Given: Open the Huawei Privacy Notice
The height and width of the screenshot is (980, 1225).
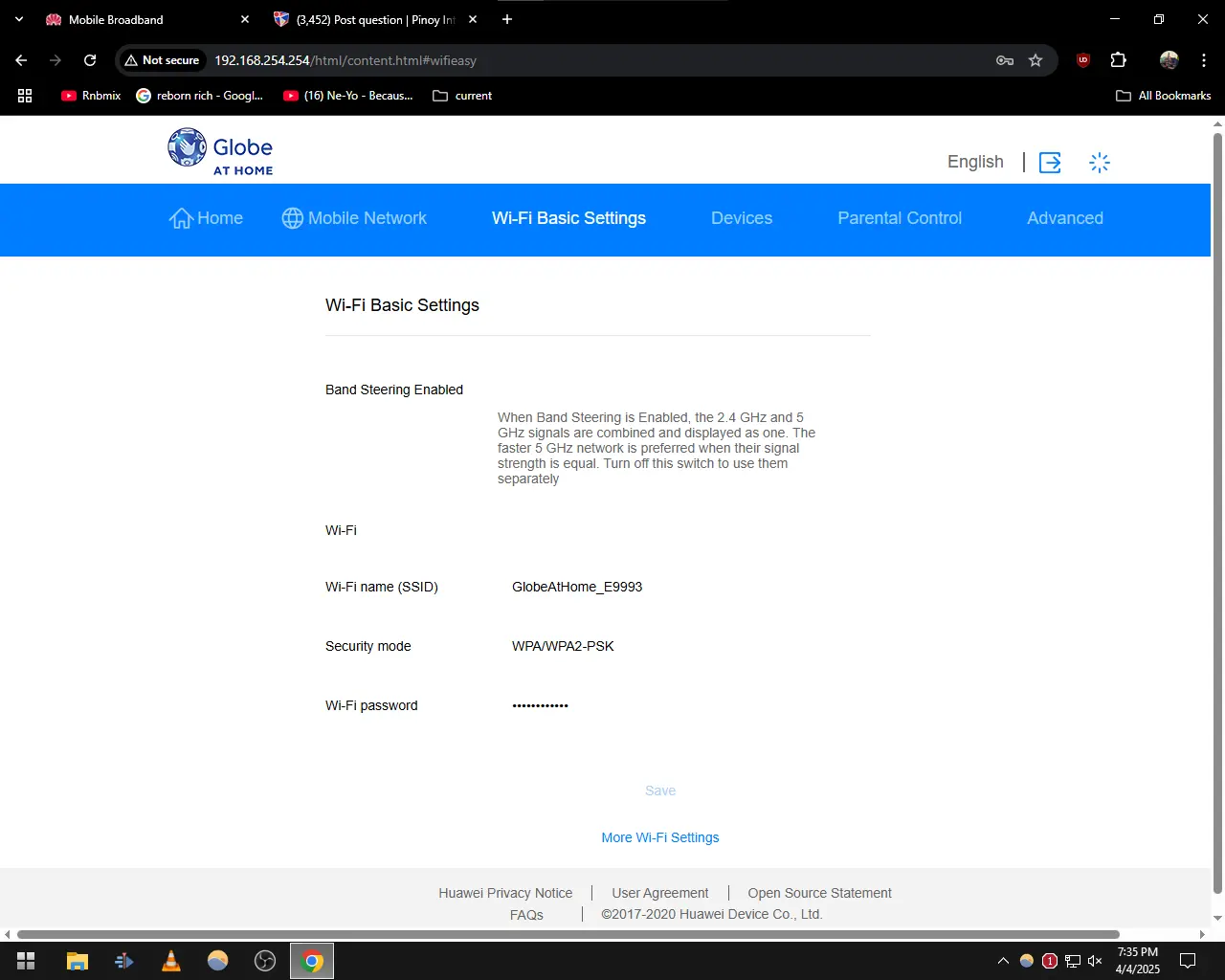Looking at the screenshot, I should 505,893.
